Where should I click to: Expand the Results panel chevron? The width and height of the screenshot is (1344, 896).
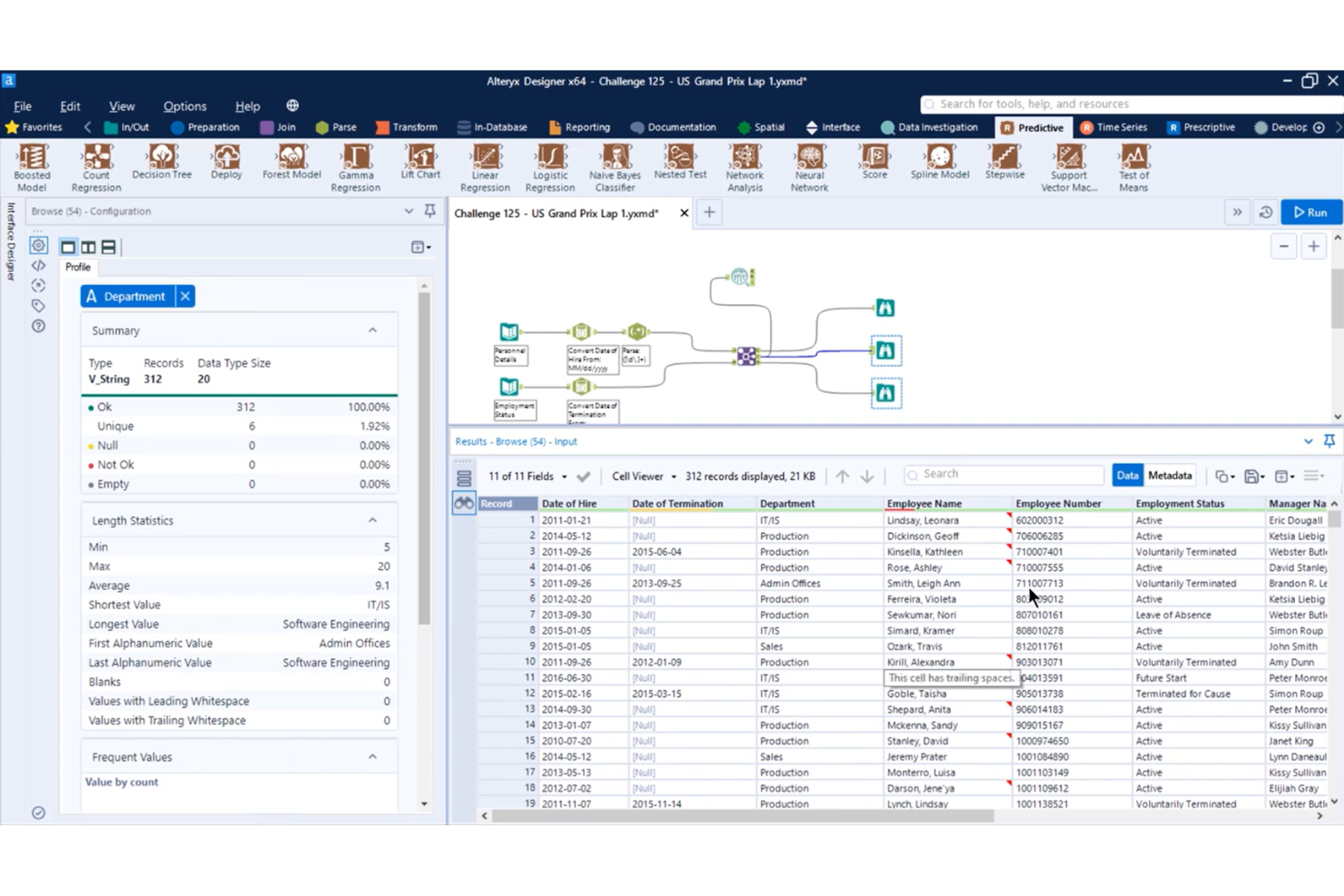pyautogui.click(x=1309, y=441)
